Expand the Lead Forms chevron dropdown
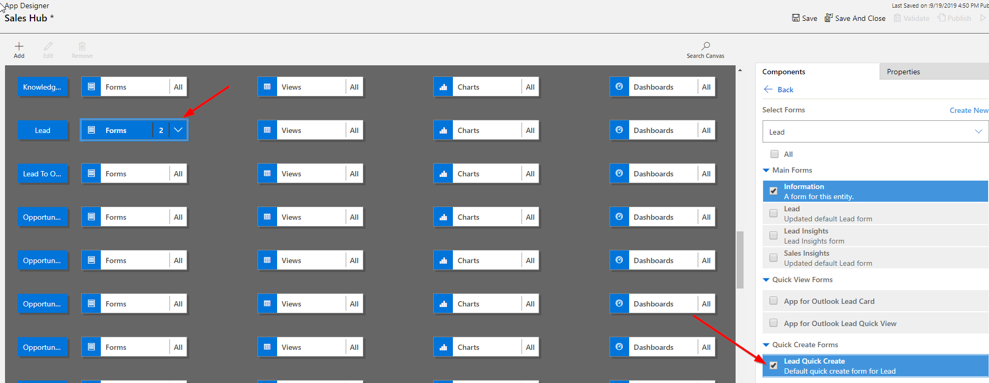Viewport: 989px width, 383px height. 178,130
